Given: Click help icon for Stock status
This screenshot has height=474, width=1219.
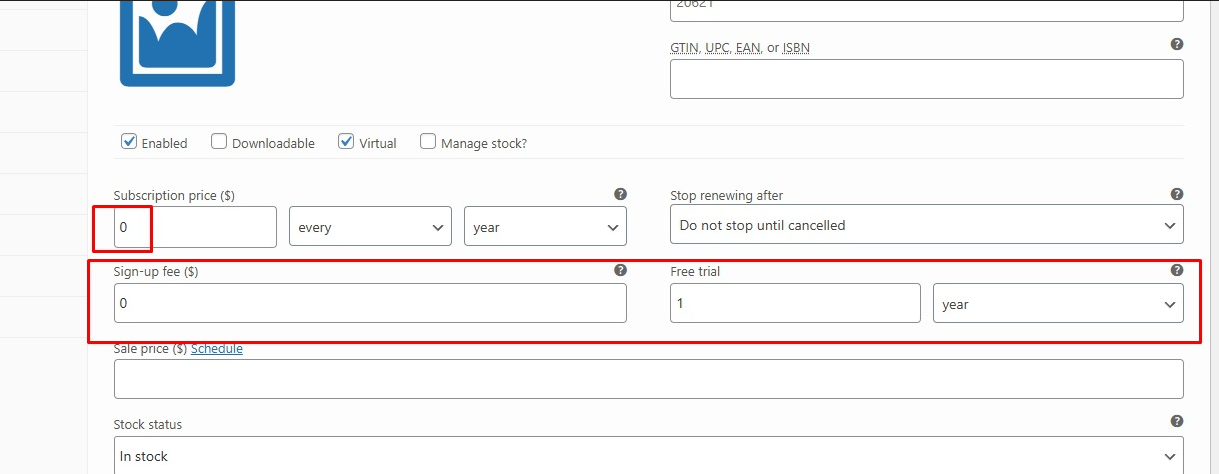Looking at the screenshot, I should tap(1177, 422).
